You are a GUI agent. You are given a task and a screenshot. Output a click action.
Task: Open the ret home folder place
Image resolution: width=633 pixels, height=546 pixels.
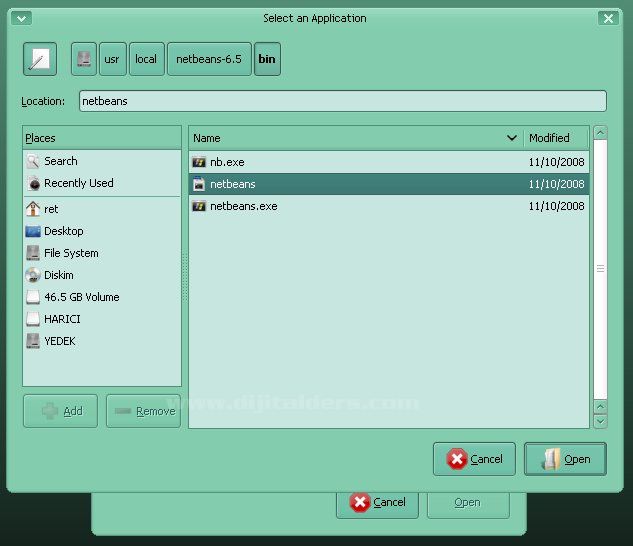(102, 209)
